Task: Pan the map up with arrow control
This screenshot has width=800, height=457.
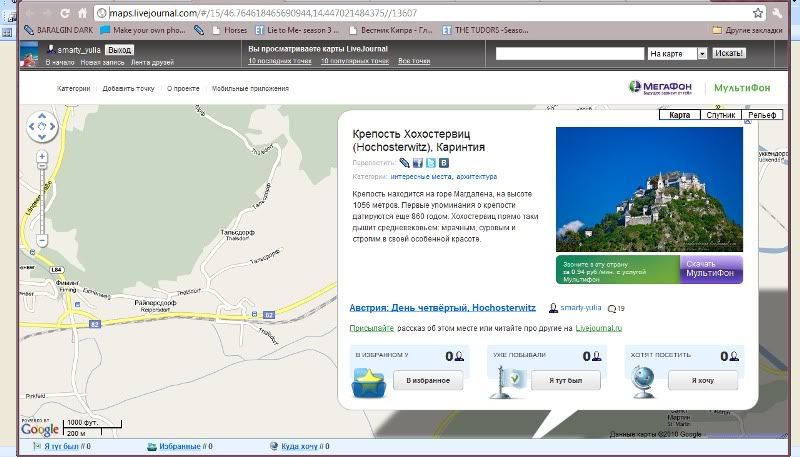Action: (42, 116)
